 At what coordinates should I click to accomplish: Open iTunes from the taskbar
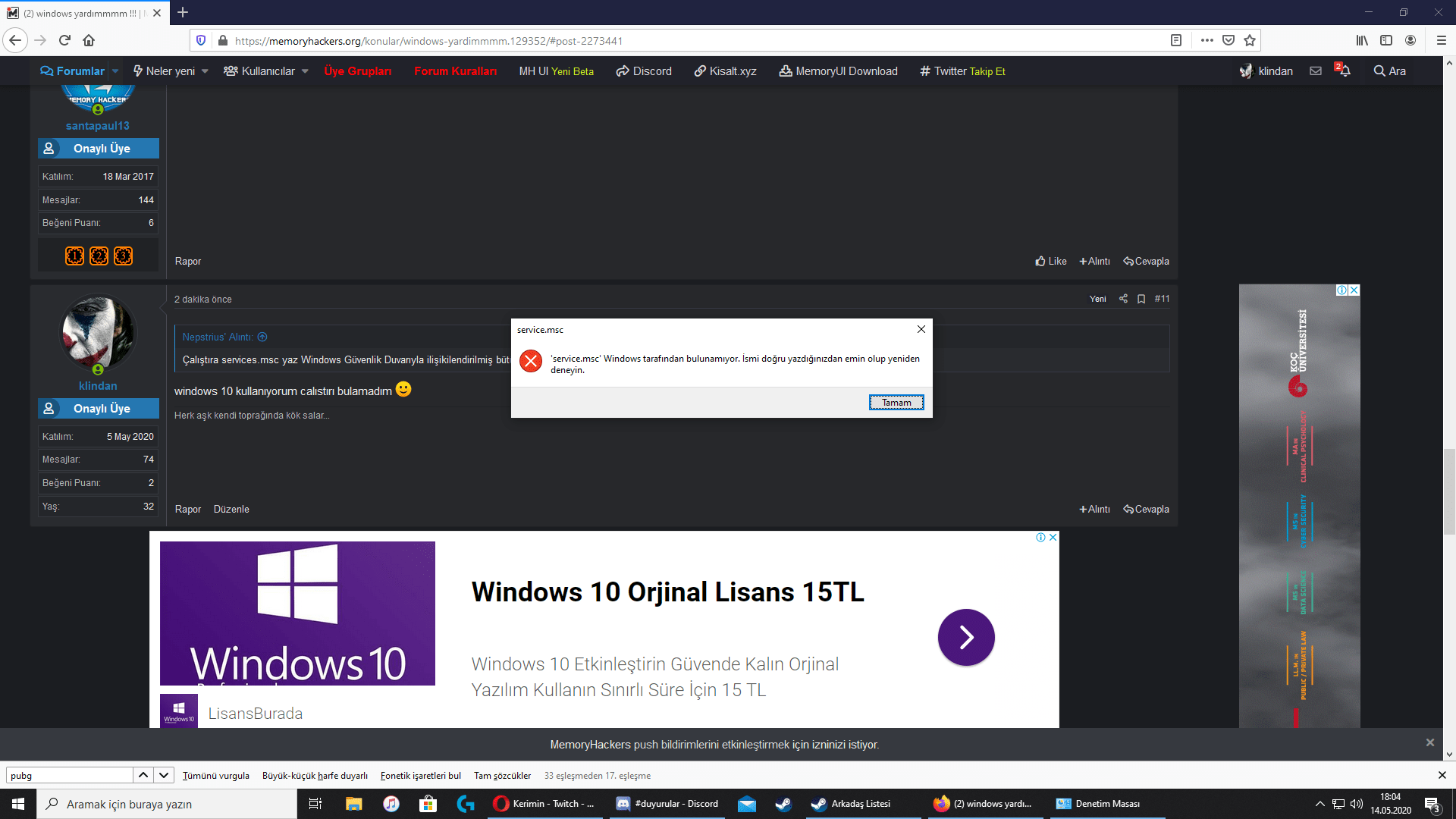[x=391, y=804]
